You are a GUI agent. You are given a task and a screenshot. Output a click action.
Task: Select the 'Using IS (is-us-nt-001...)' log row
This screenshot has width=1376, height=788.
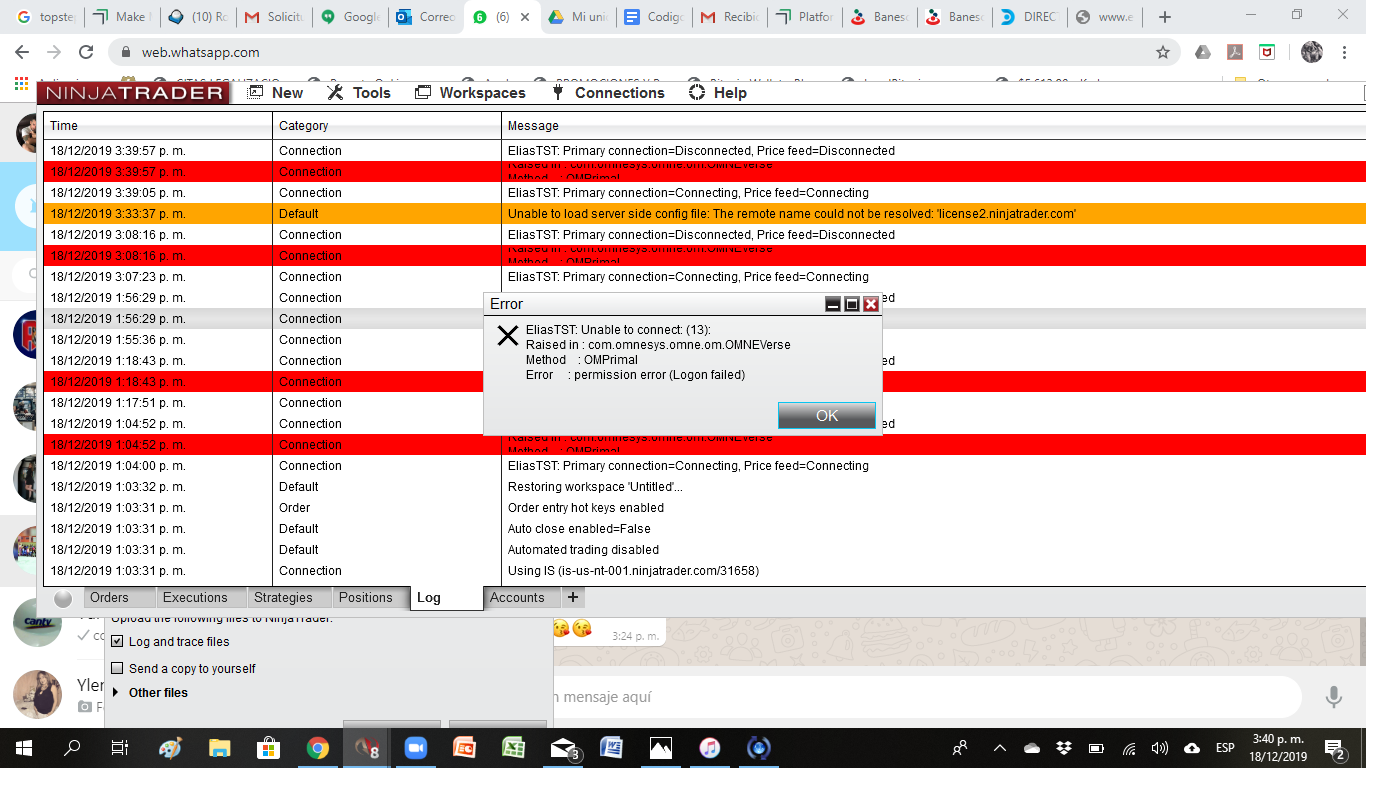click(705, 571)
